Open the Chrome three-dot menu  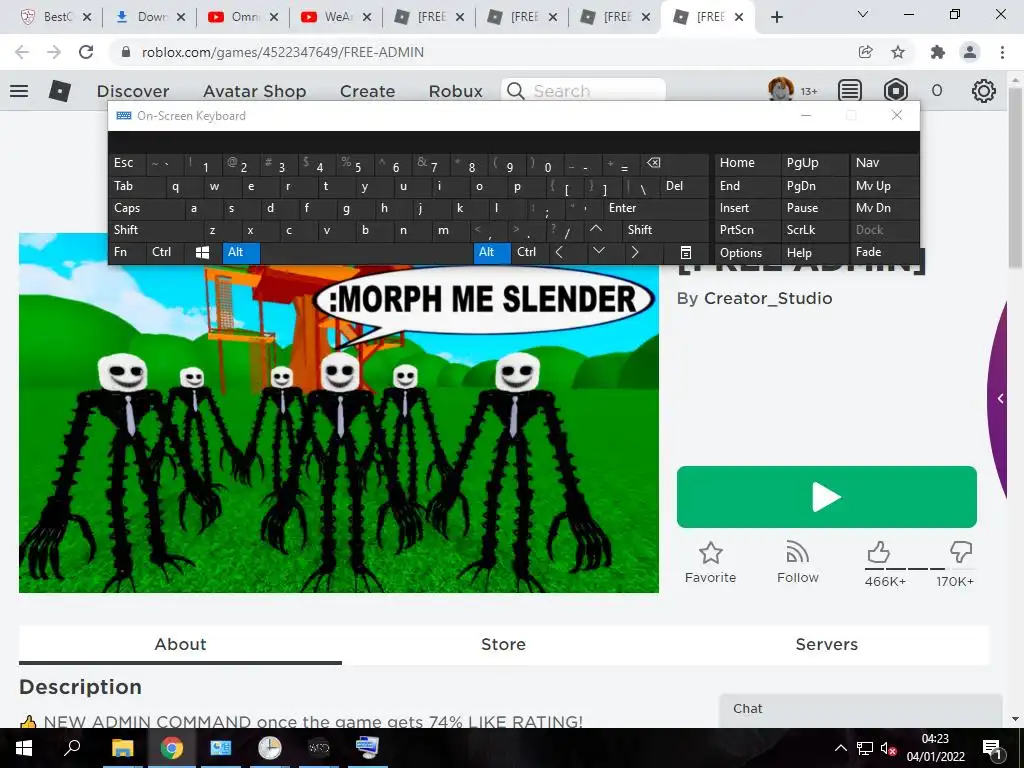(x=1002, y=52)
